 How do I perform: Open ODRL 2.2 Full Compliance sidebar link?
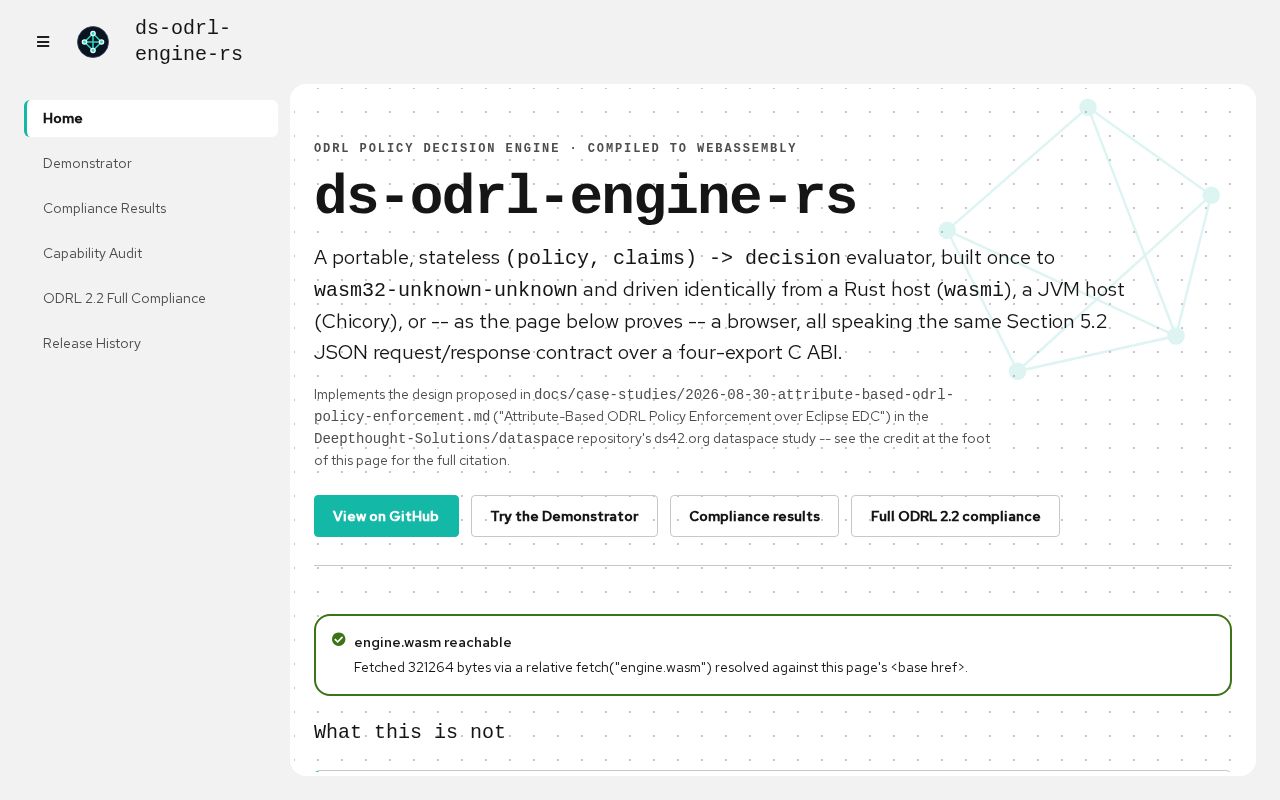[151, 298]
